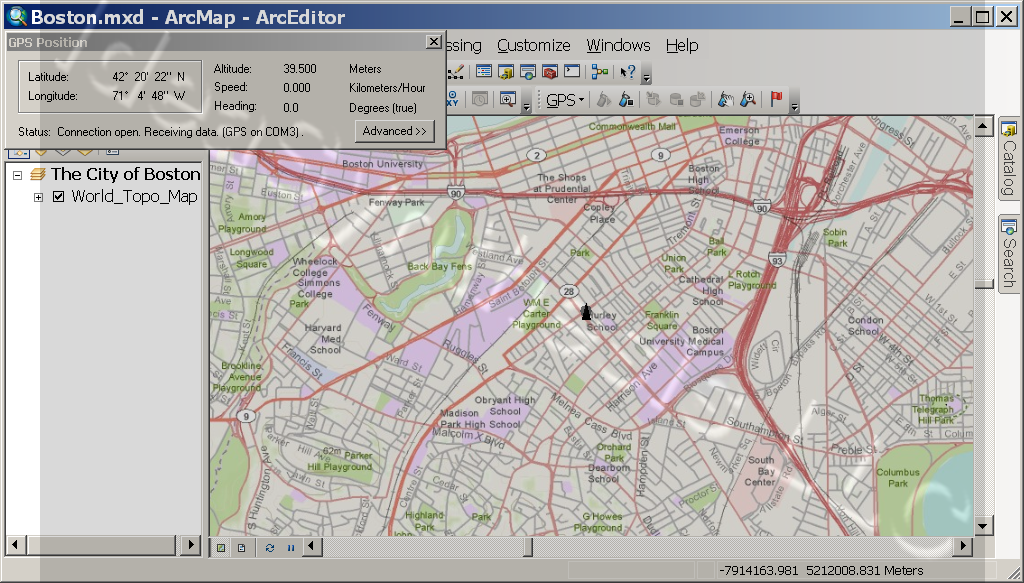Click the What's This help pointer icon
The width and height of the screenshot is (1024, 583).
pyautogui.click(x=628, y=72)
